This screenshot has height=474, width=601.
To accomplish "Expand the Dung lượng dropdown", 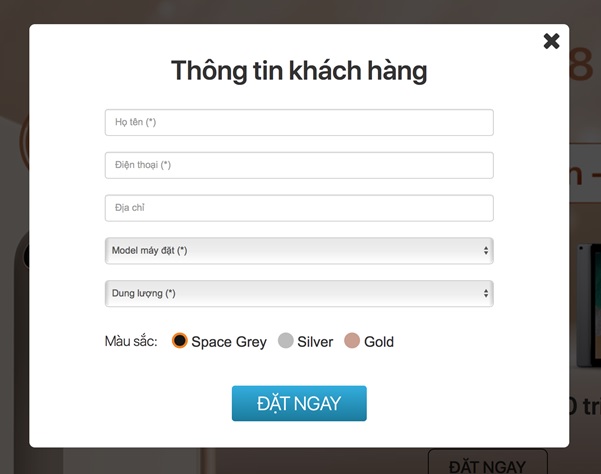I will pyautogui.click(x=299, y=294).
